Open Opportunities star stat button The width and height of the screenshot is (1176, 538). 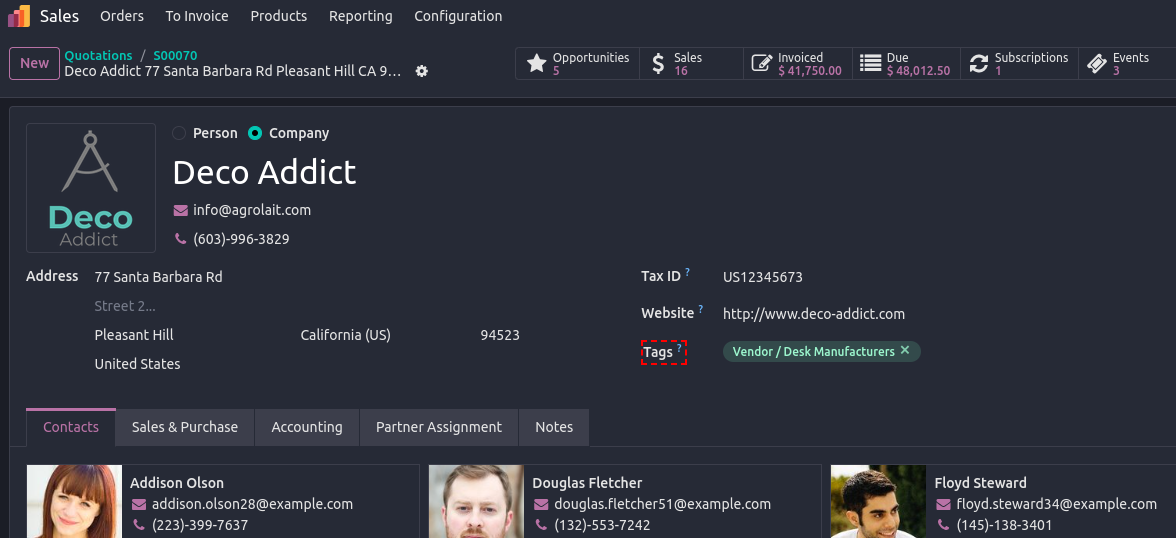coord(578,64)
